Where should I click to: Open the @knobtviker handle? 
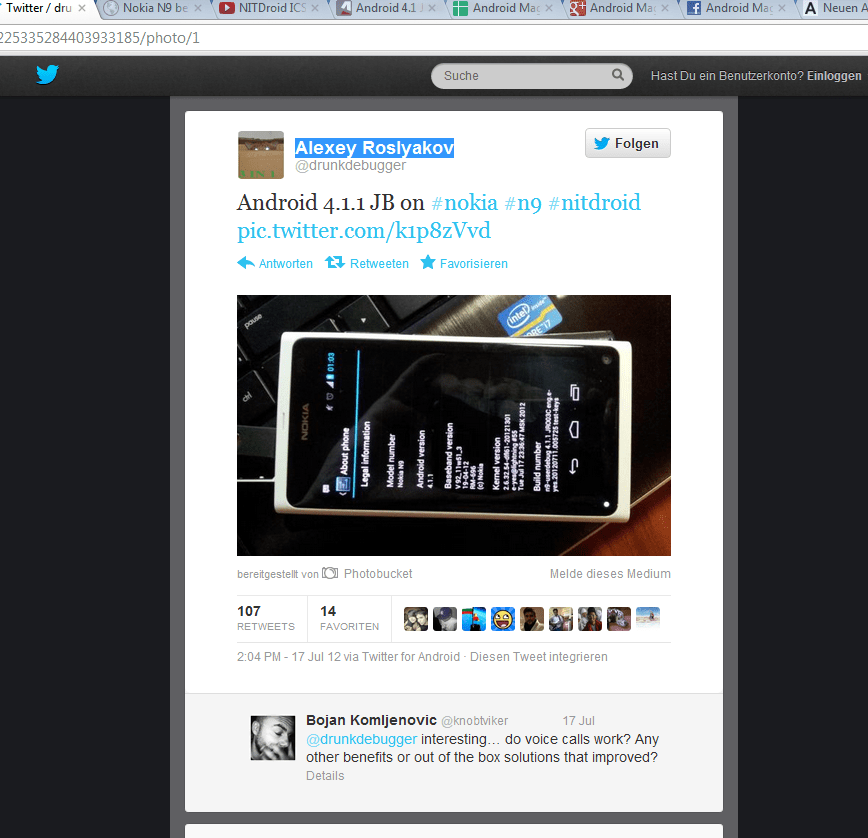tap(474, 721)
